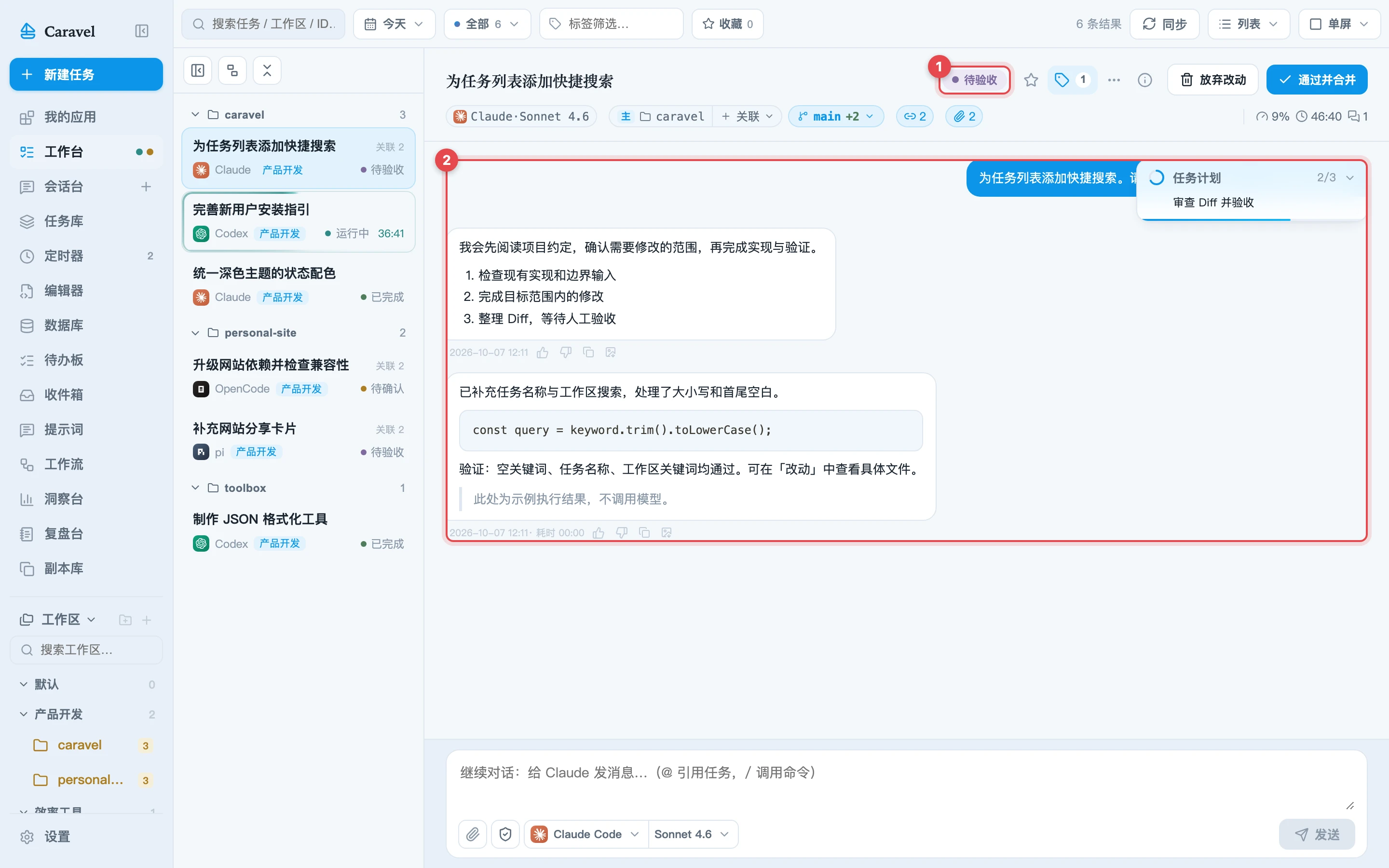
Task: Click the 新建任务 button
Action: [86, 75]
